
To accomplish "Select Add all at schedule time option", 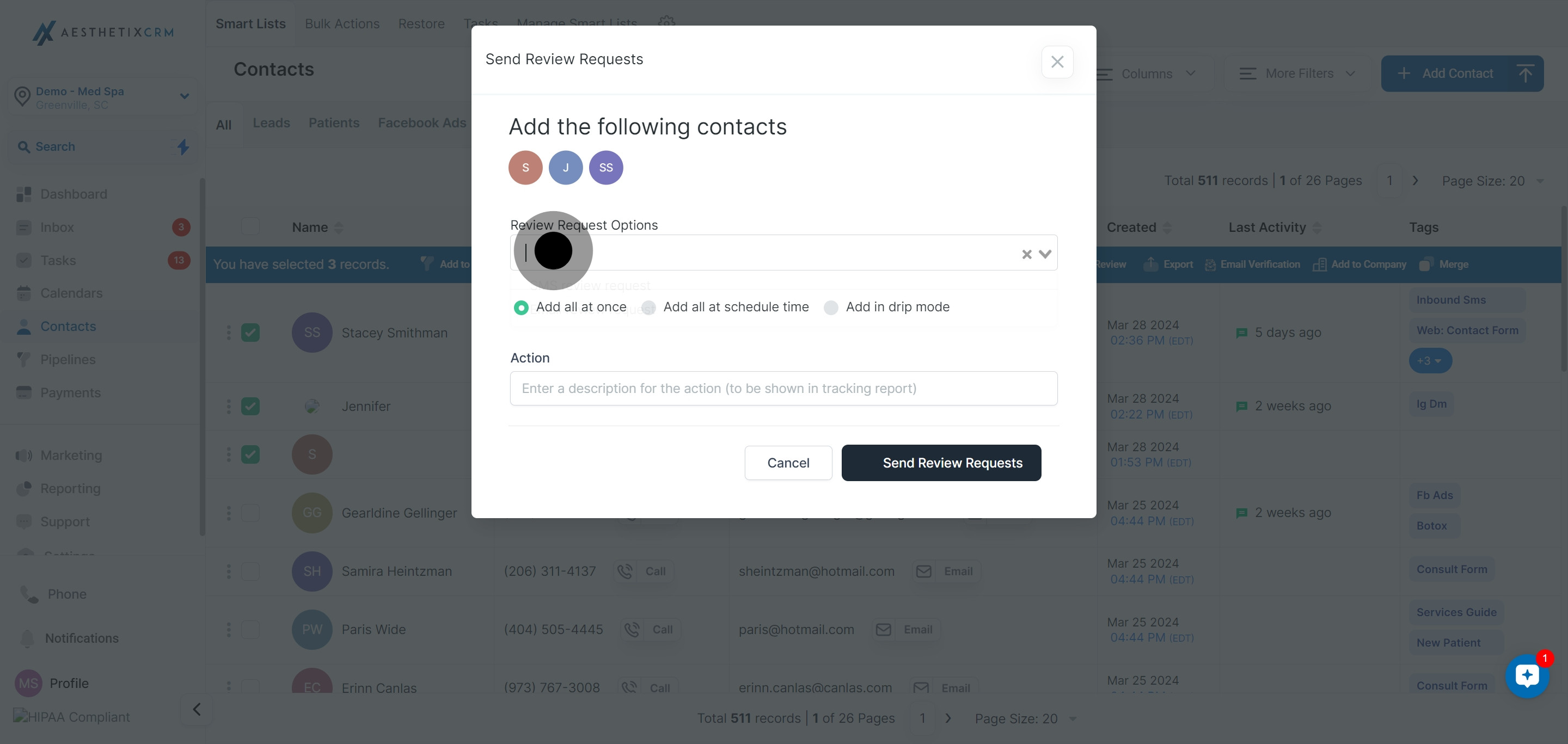I will click(649, 308).
